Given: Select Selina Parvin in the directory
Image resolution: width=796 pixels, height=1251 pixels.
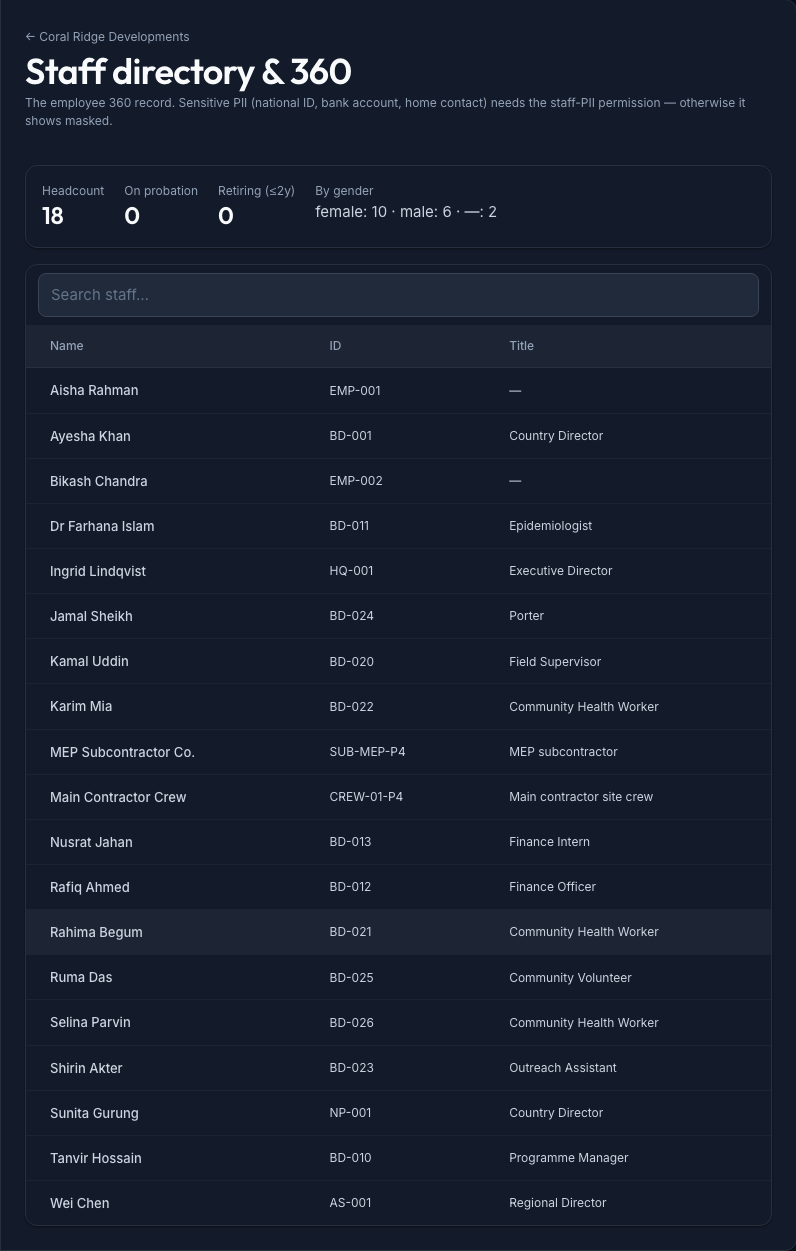Looking at the screenshot, I should [398, 1022].
